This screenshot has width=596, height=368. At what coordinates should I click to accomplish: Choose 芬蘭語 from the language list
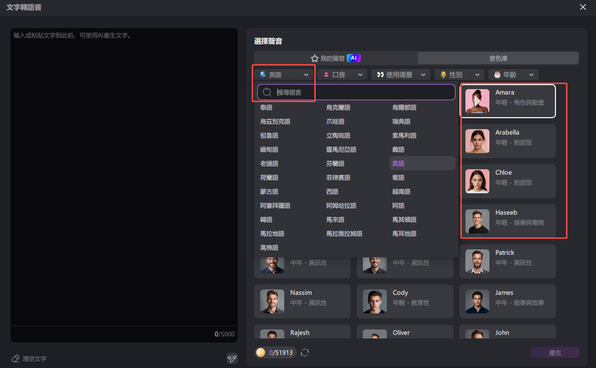tap(335, 163)
